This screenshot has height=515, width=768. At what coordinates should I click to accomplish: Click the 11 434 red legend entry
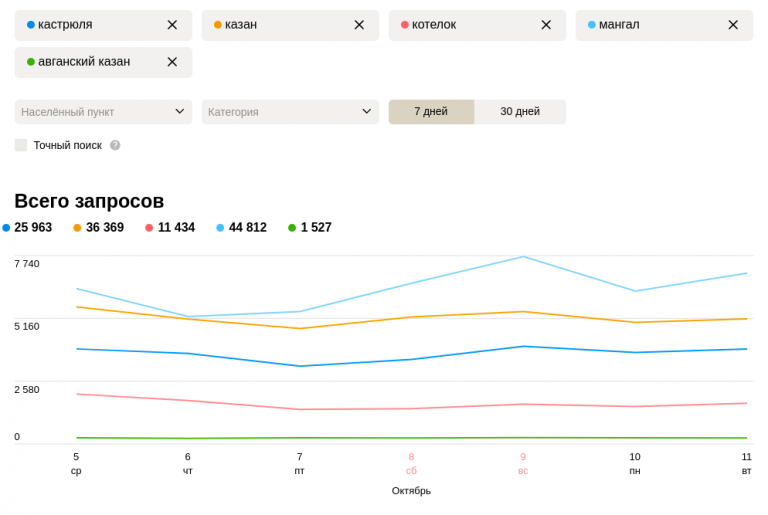tap(170, 228)
